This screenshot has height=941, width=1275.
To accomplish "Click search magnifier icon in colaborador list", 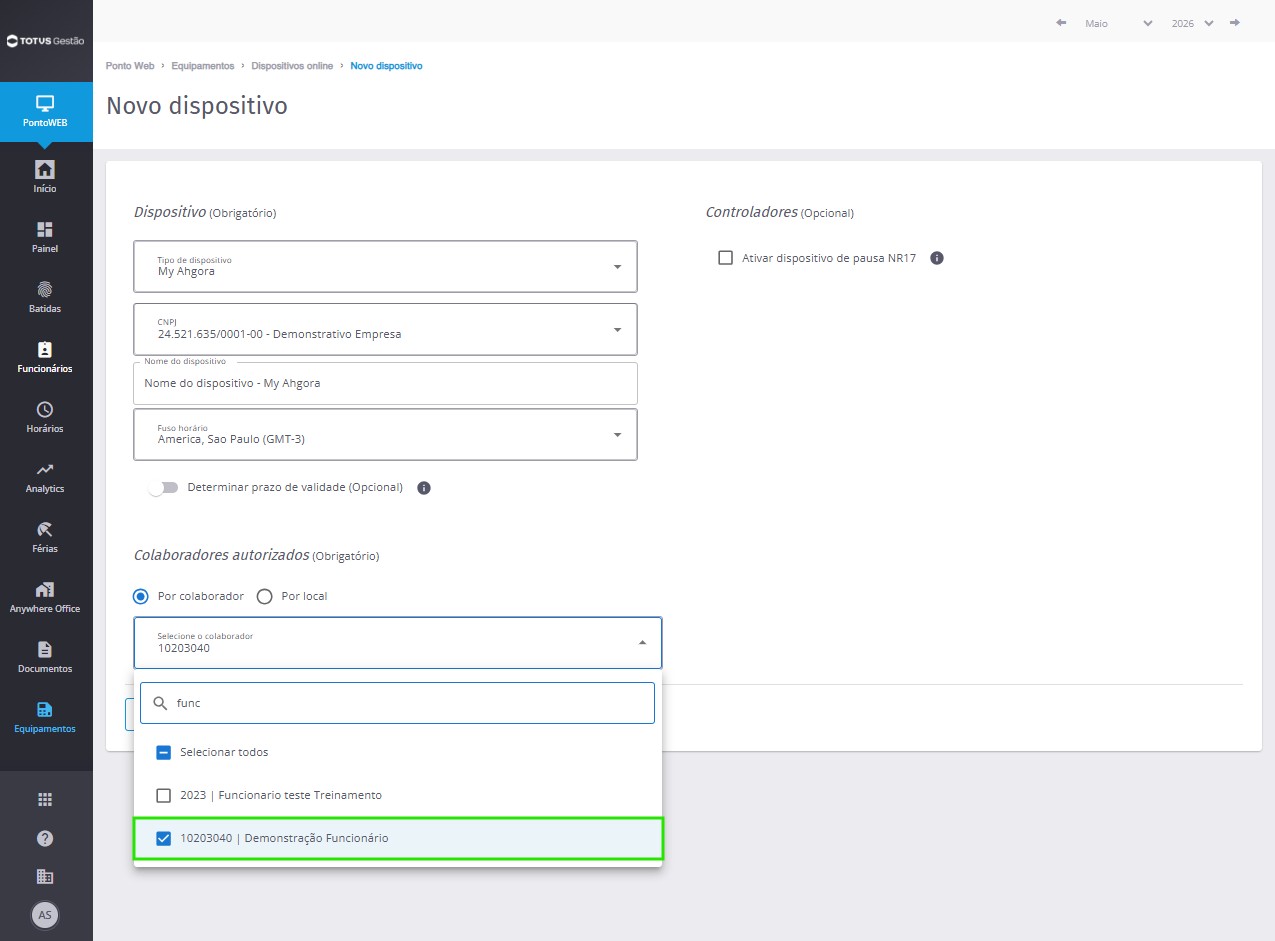I will 160,703.
